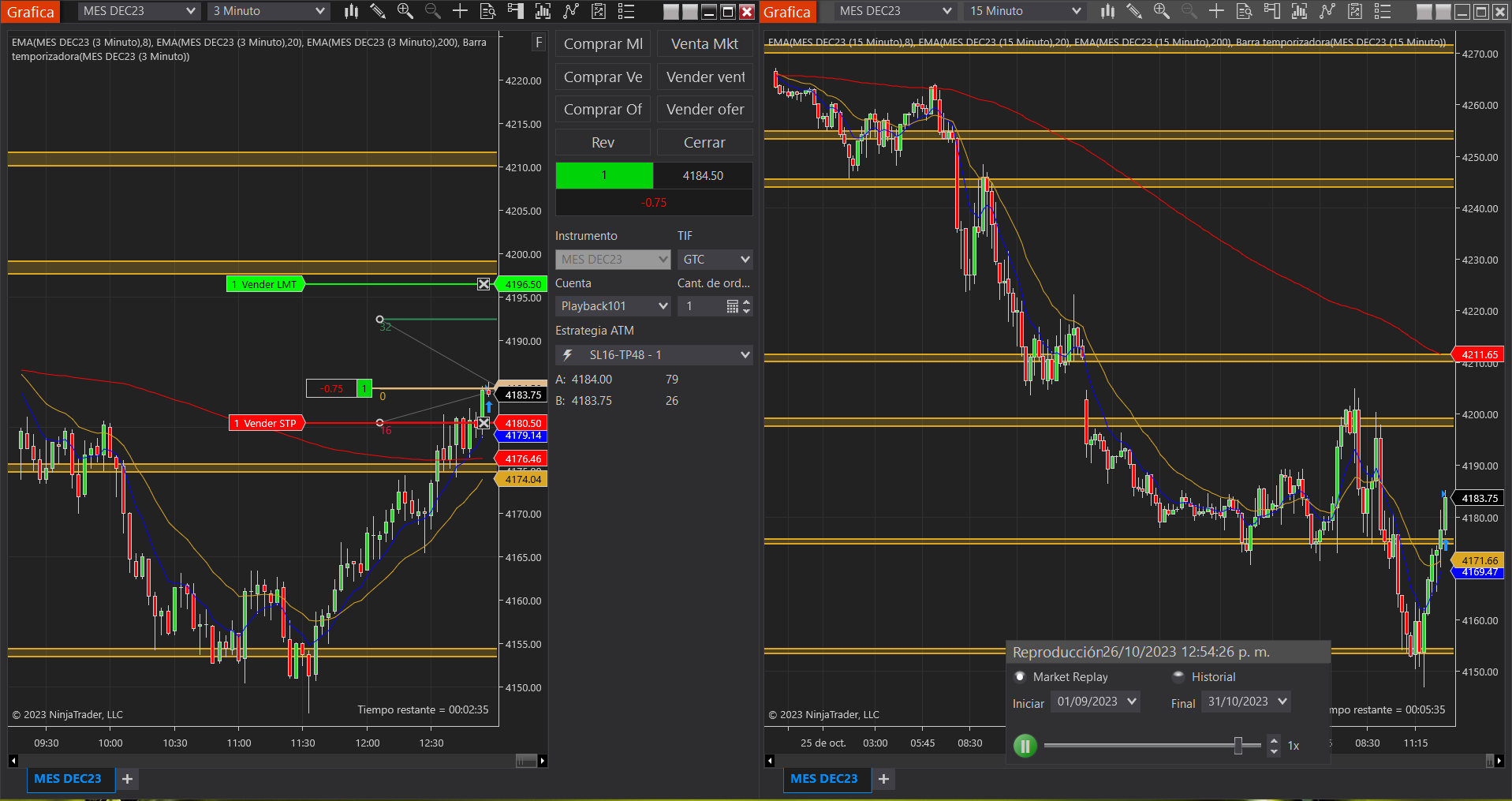This screenshot has height=801, width=1512.
Task: Click the Rev reverse position button
Action: [x=603, y=143]
